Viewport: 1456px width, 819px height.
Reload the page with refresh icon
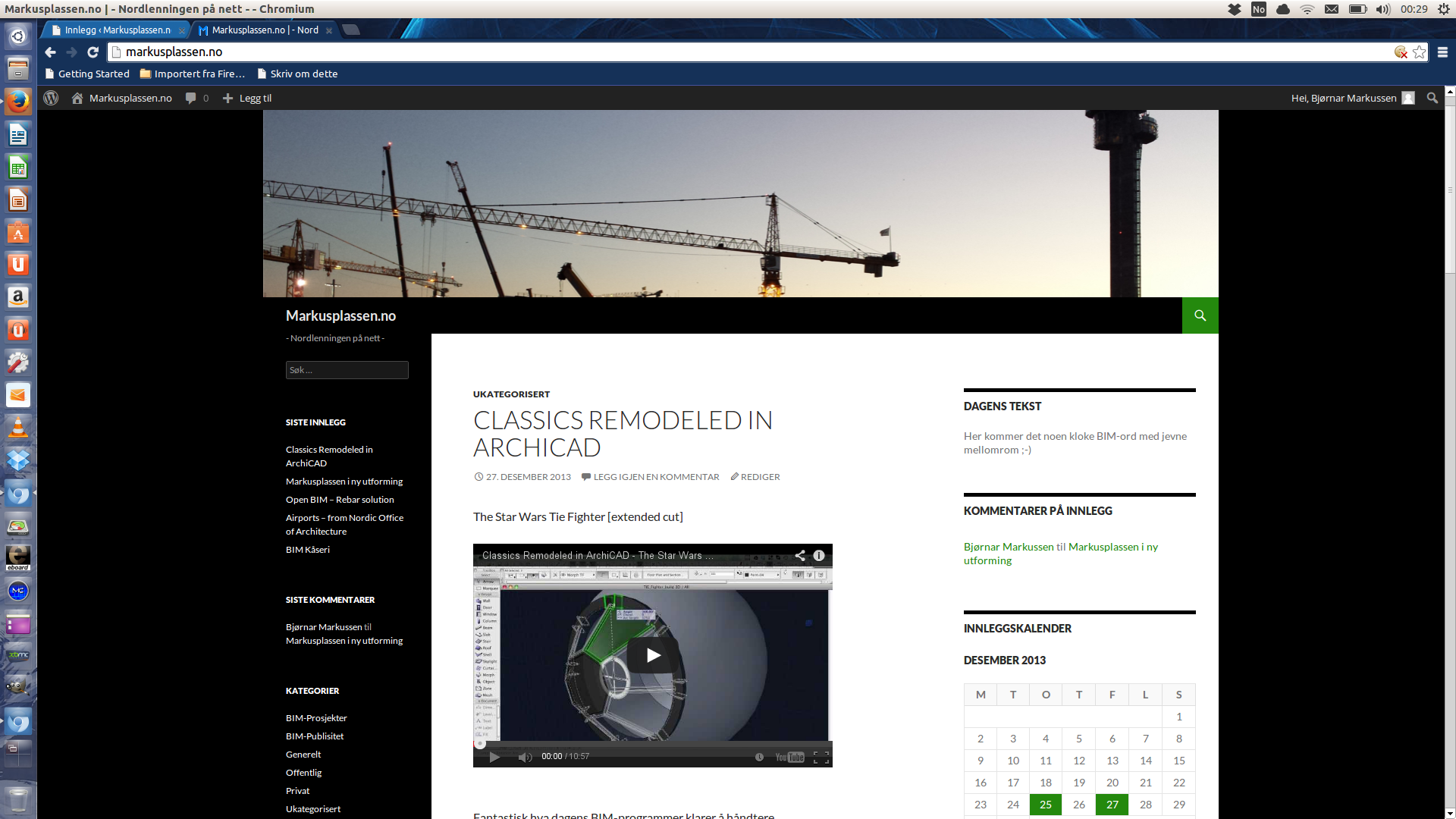click(93, 52)
